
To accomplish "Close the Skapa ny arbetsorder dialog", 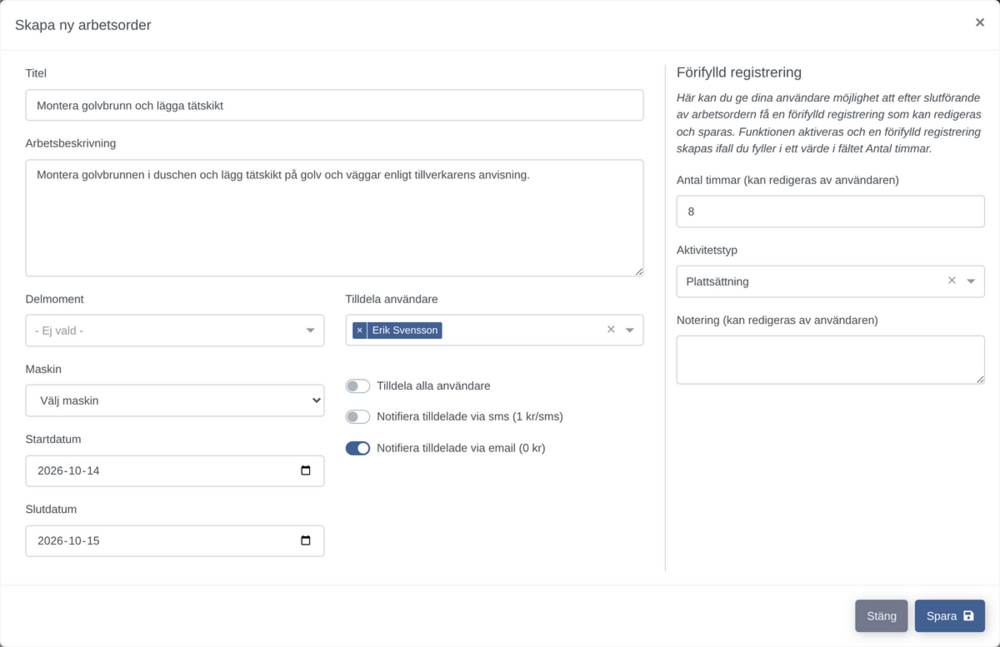I will point(980,23).
